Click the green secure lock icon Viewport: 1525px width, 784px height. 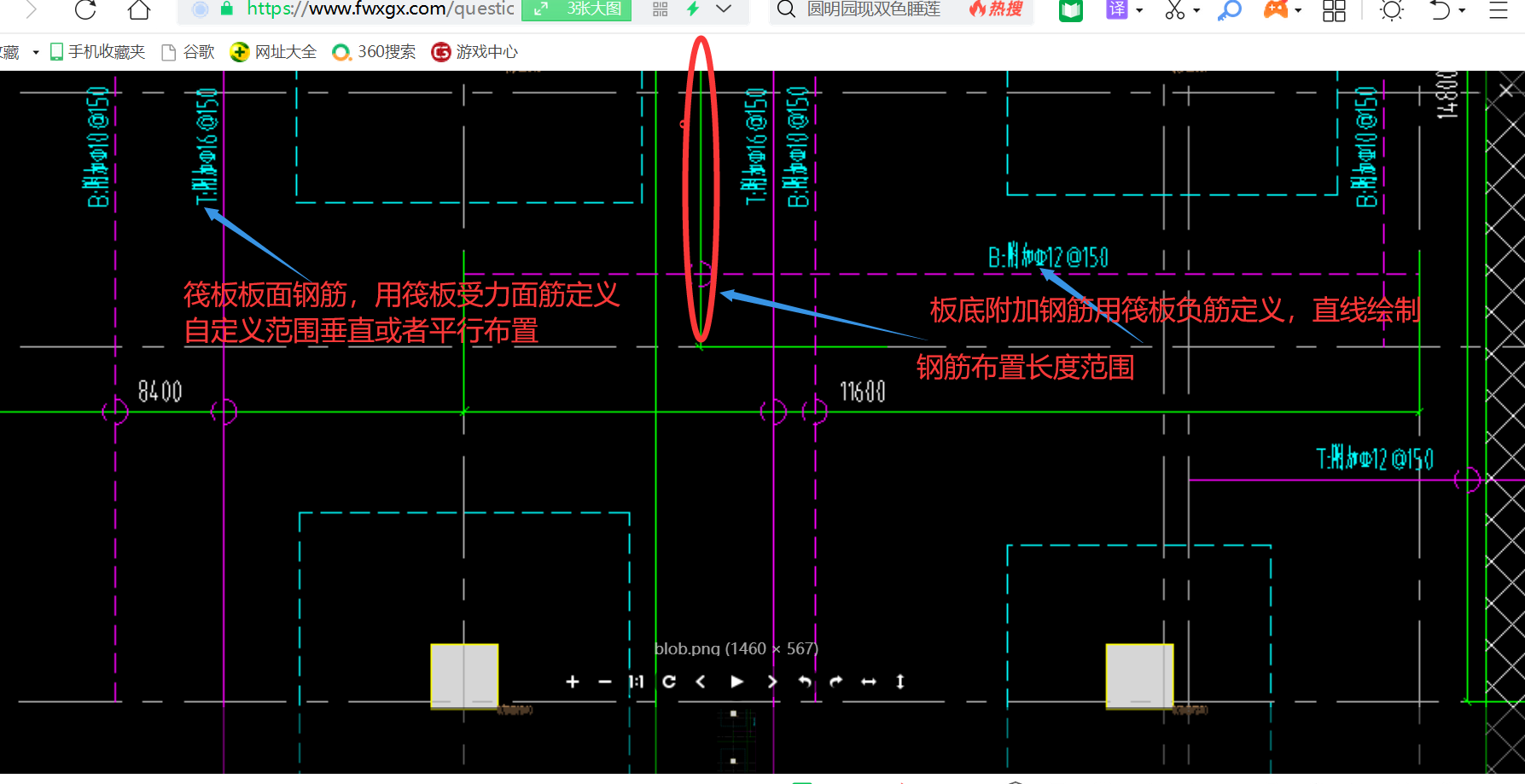226,9
